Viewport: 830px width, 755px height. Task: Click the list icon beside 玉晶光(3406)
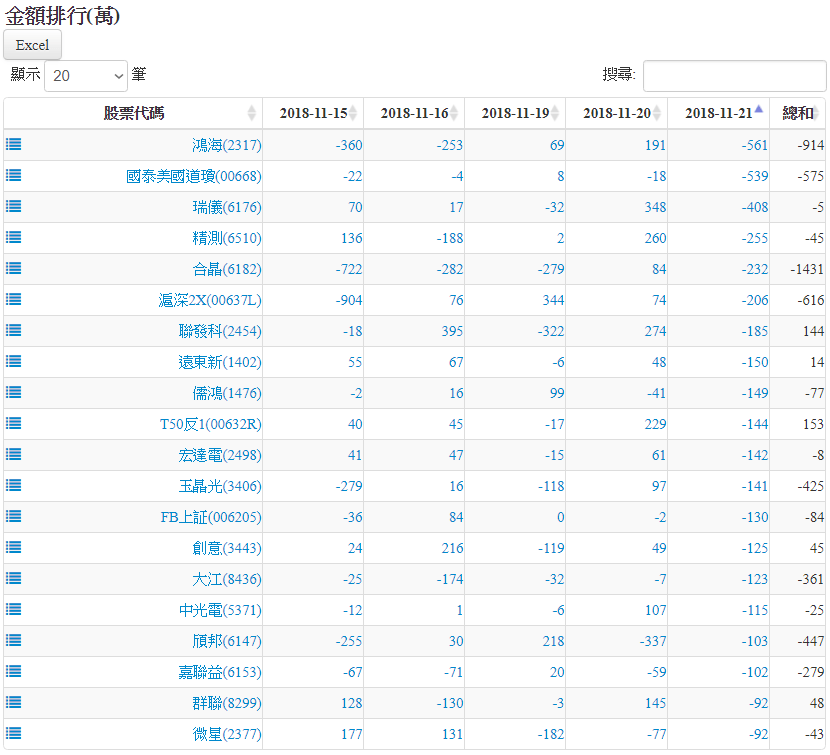click(x=14, y=485)
